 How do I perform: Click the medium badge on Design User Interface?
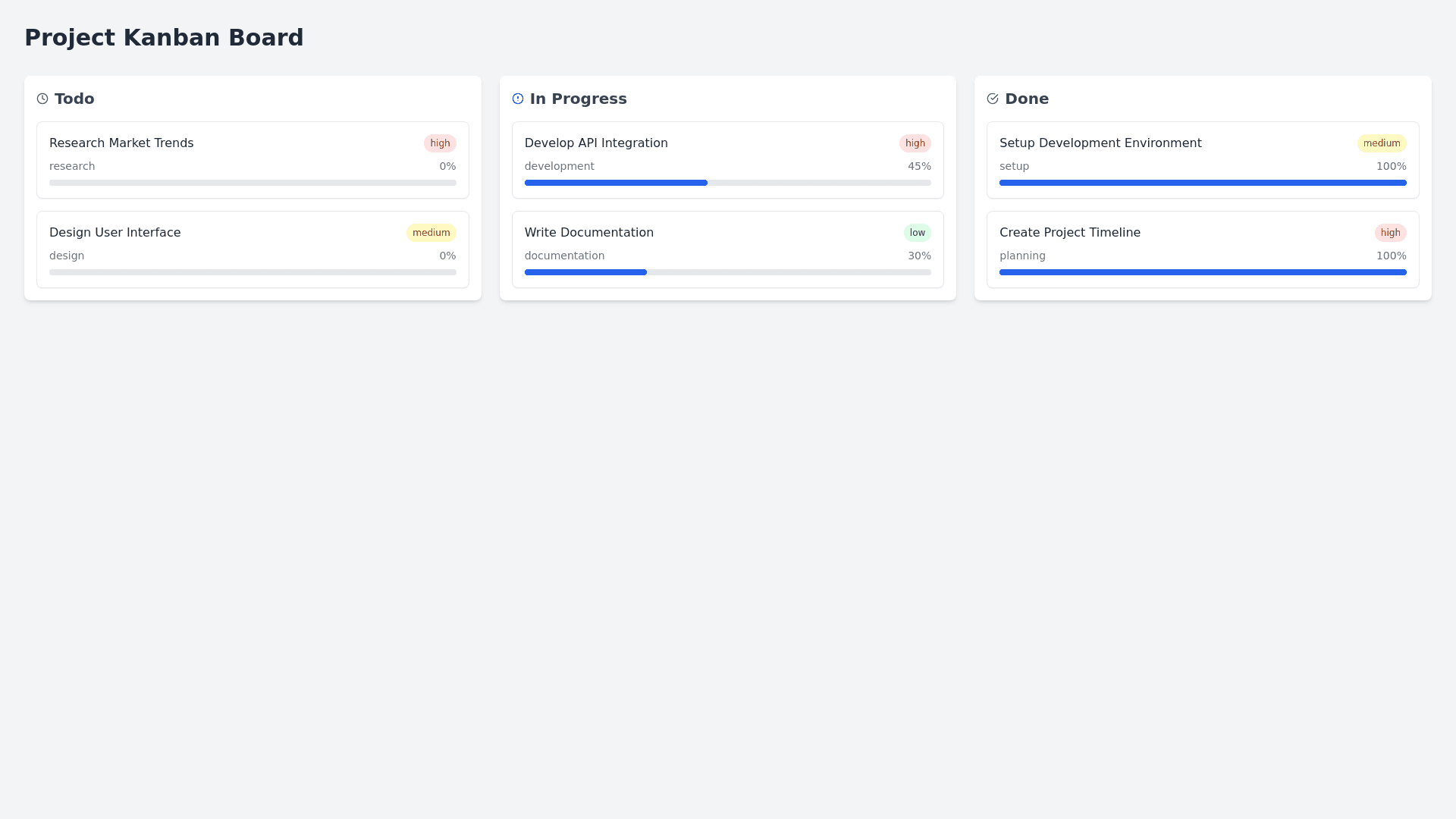tap(431, 233)
